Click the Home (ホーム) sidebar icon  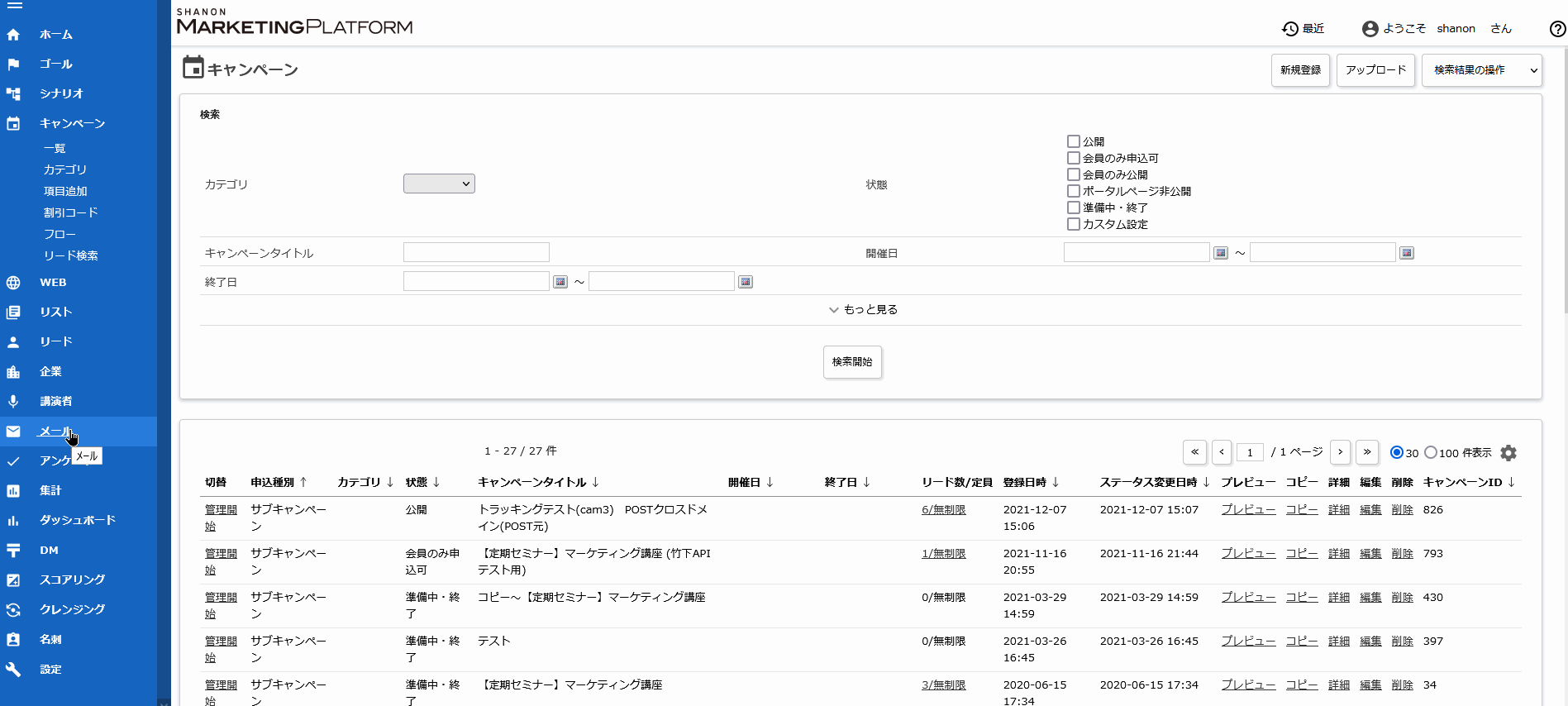tap(13, 35)
